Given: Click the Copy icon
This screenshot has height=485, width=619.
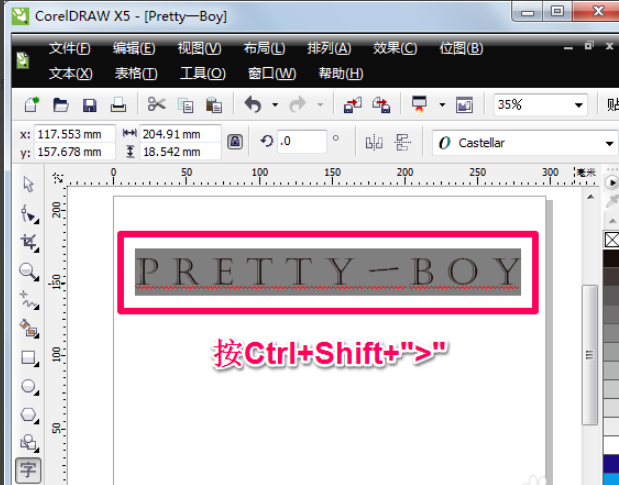Looking at the screenshot, I should [186, 105].
